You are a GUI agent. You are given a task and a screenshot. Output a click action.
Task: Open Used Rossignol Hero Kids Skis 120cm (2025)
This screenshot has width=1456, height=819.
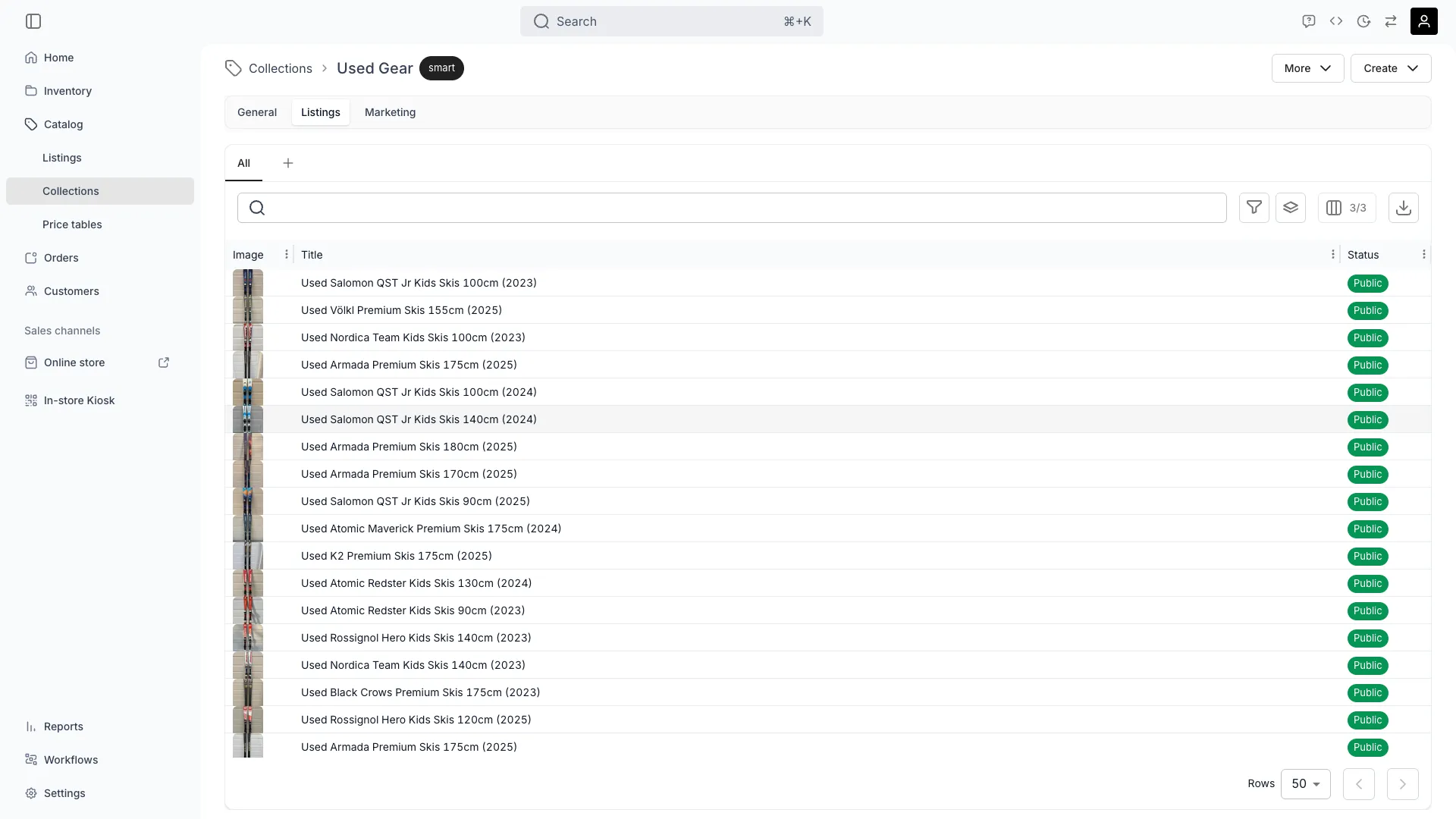[416, 720]
